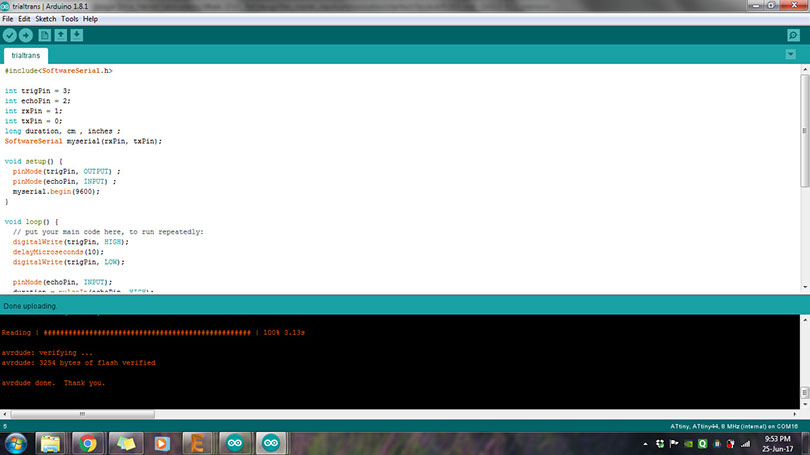
Task: Click the 'Done uploading.' status message
Action: [30, 306]
